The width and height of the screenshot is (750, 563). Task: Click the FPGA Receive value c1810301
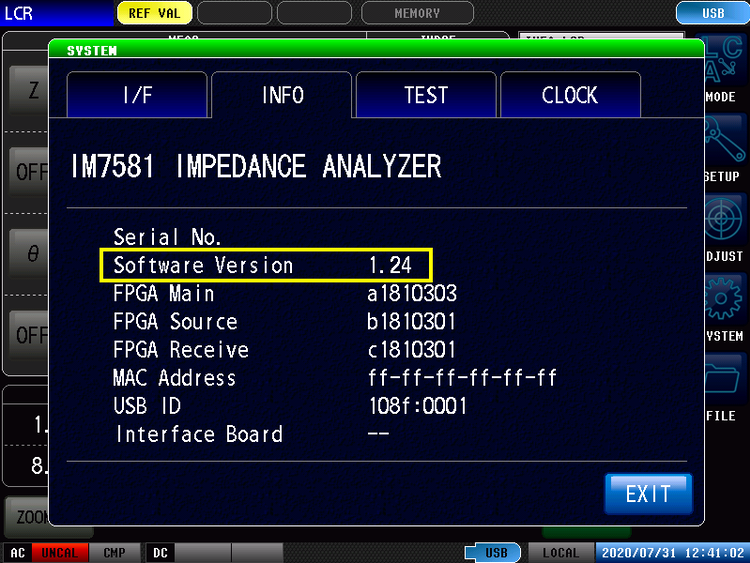click(411, 350)
